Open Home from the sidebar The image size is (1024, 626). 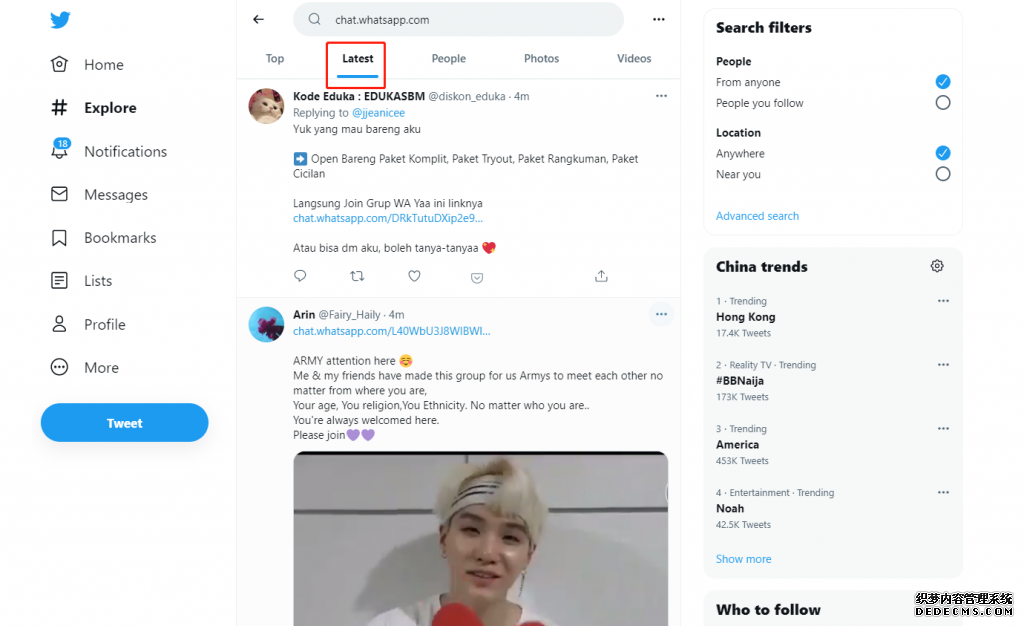tap(104, 65)
